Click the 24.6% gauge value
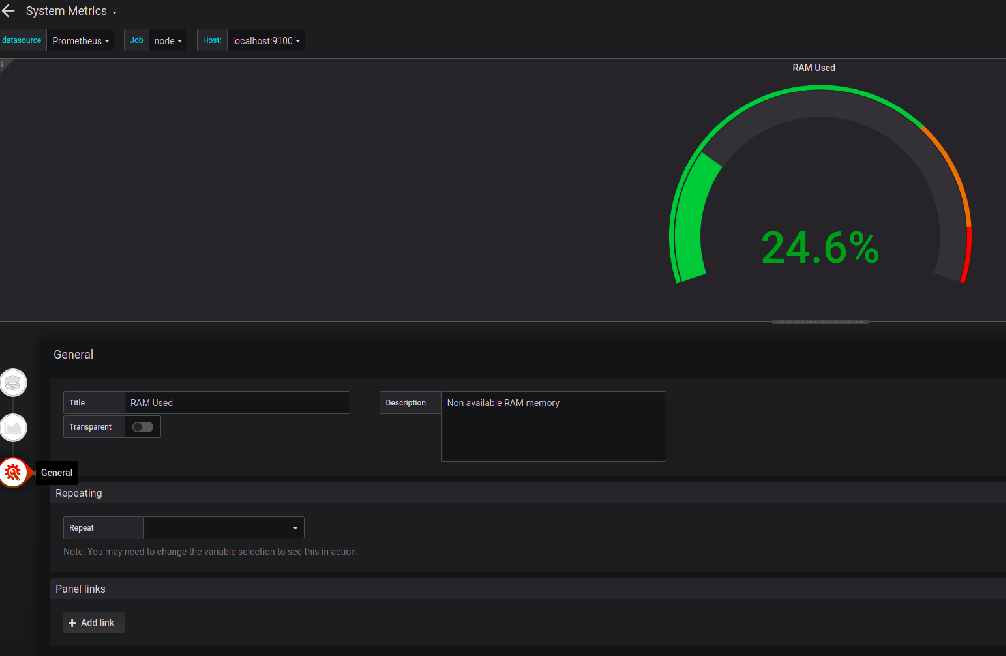The width and height of the screenshot is (1006, 656). pos(820,248)
